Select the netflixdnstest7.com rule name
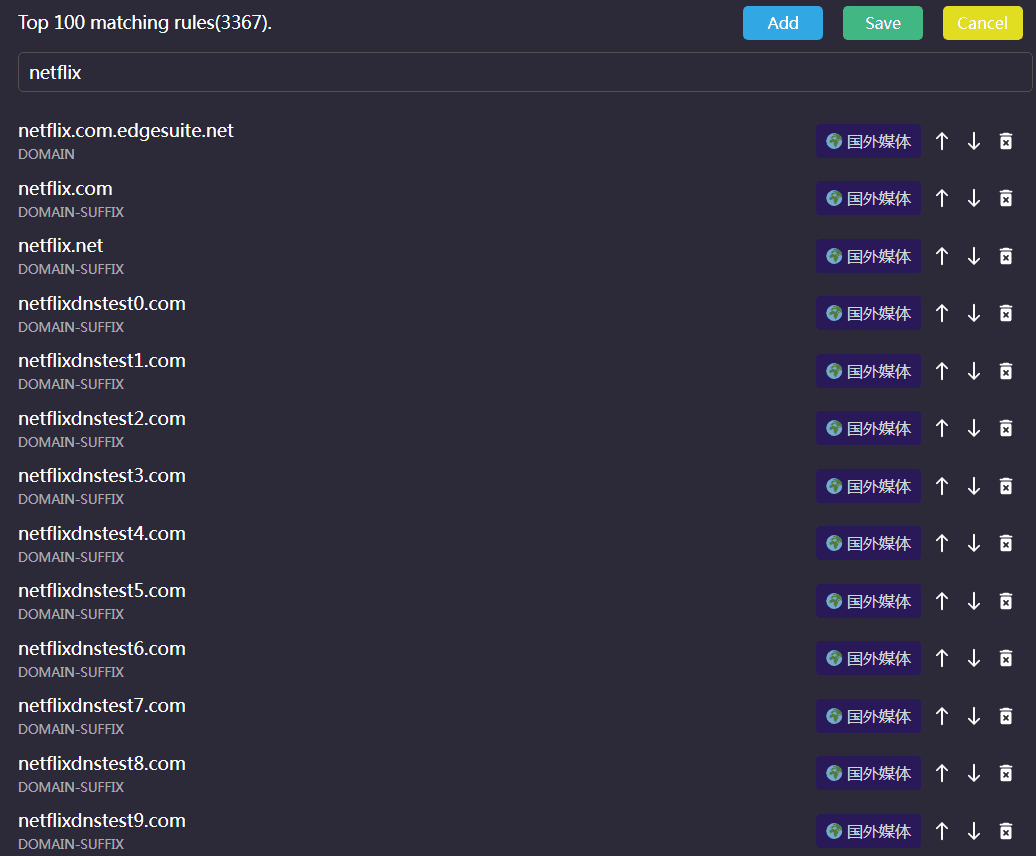The width and height of the screenshot is (1036, 856). coord(102,705)
